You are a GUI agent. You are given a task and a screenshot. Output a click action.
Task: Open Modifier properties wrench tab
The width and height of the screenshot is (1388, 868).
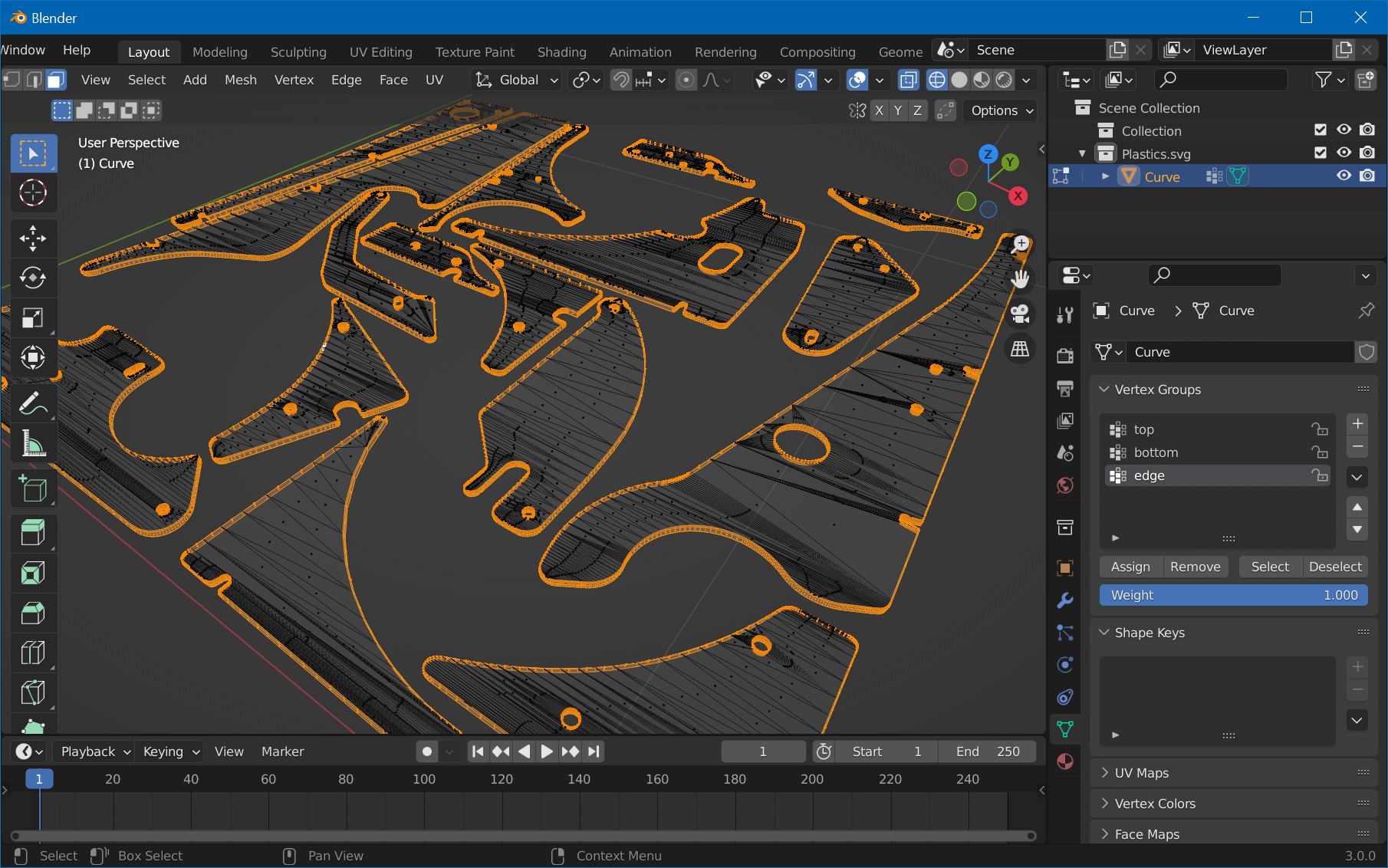click(x=1065, y=600)
